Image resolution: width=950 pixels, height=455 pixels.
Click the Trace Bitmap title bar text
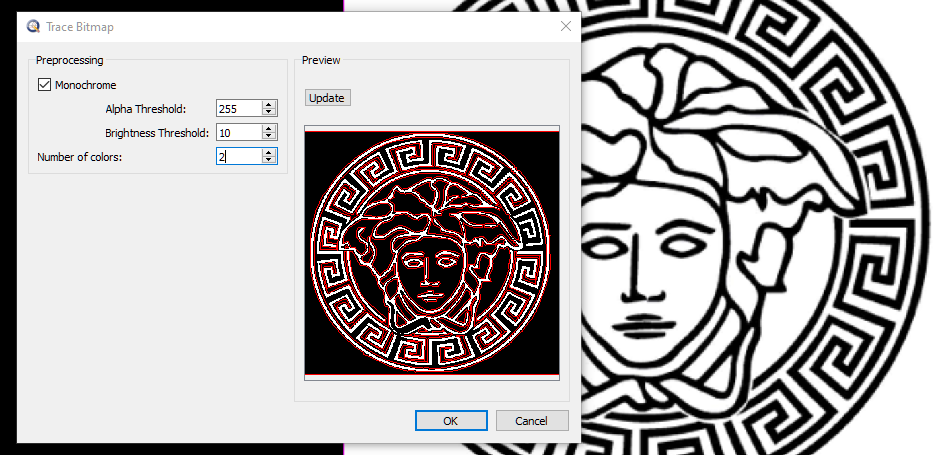(80, 27)
